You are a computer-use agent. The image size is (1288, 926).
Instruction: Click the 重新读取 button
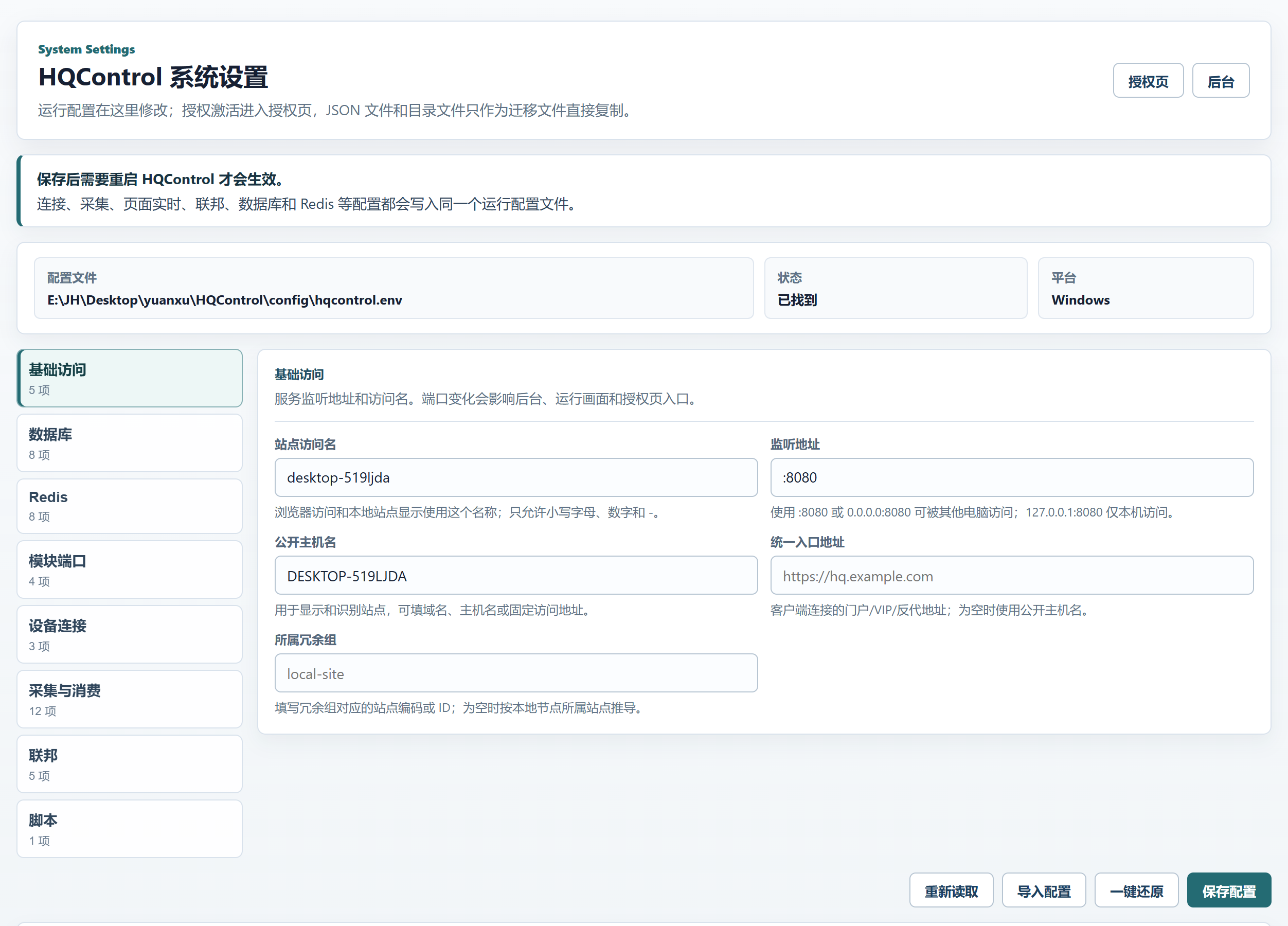pyautogui.click(x=951, y=890)
